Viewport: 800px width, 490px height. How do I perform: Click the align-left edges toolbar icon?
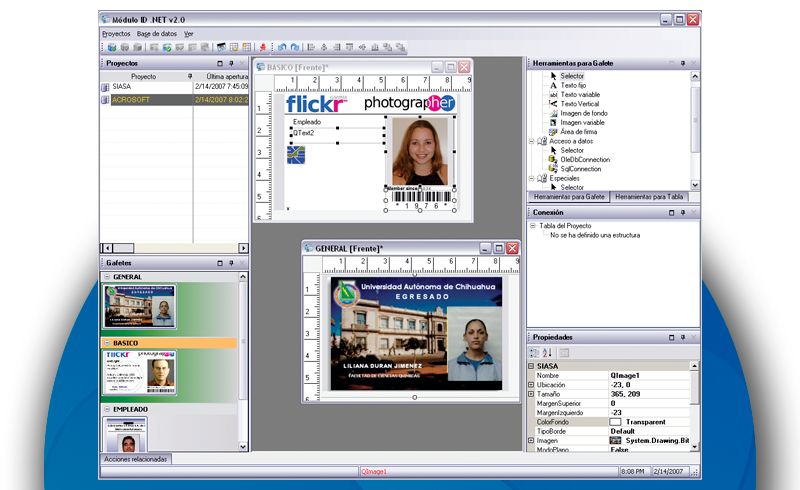pos(311,47)
